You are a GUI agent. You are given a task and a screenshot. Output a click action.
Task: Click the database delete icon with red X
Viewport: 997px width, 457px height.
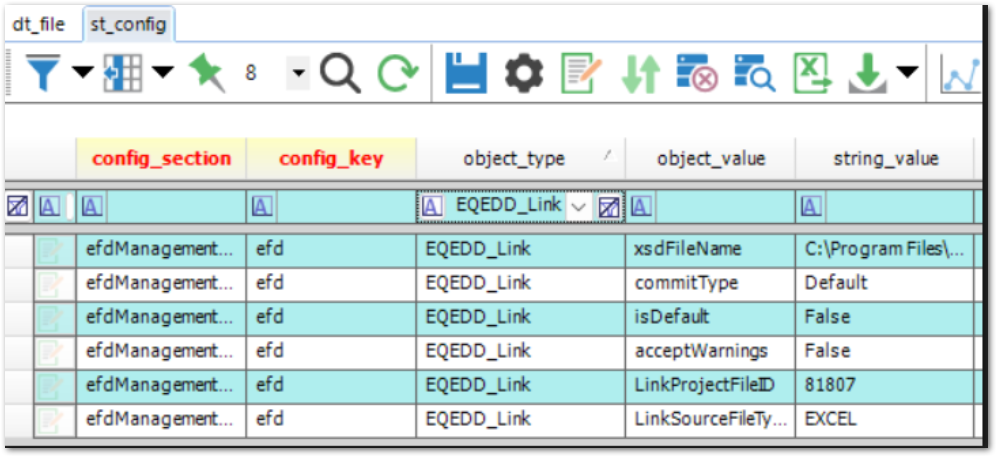click(x=697, y=73)
